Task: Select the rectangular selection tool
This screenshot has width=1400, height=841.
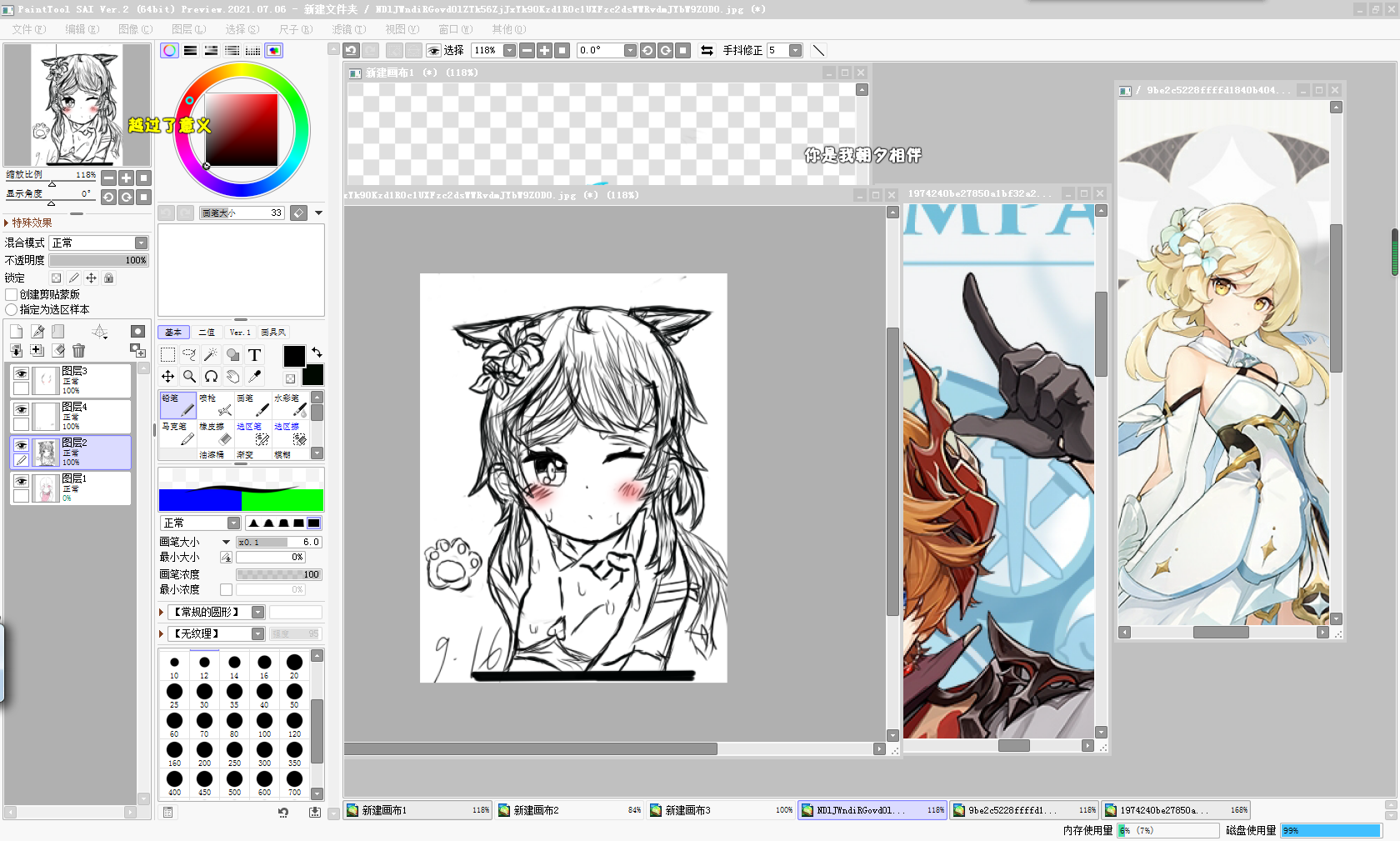Action: tap(167, 355)
